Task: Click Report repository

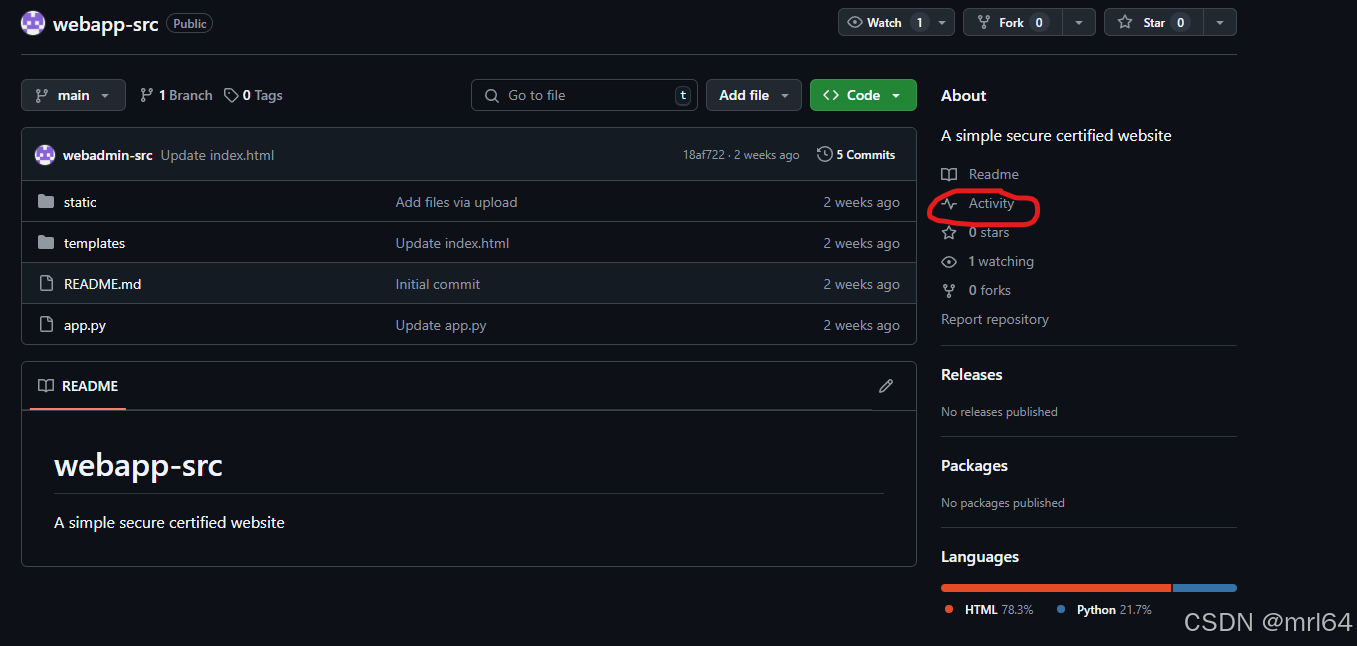Action: point(995,319)
